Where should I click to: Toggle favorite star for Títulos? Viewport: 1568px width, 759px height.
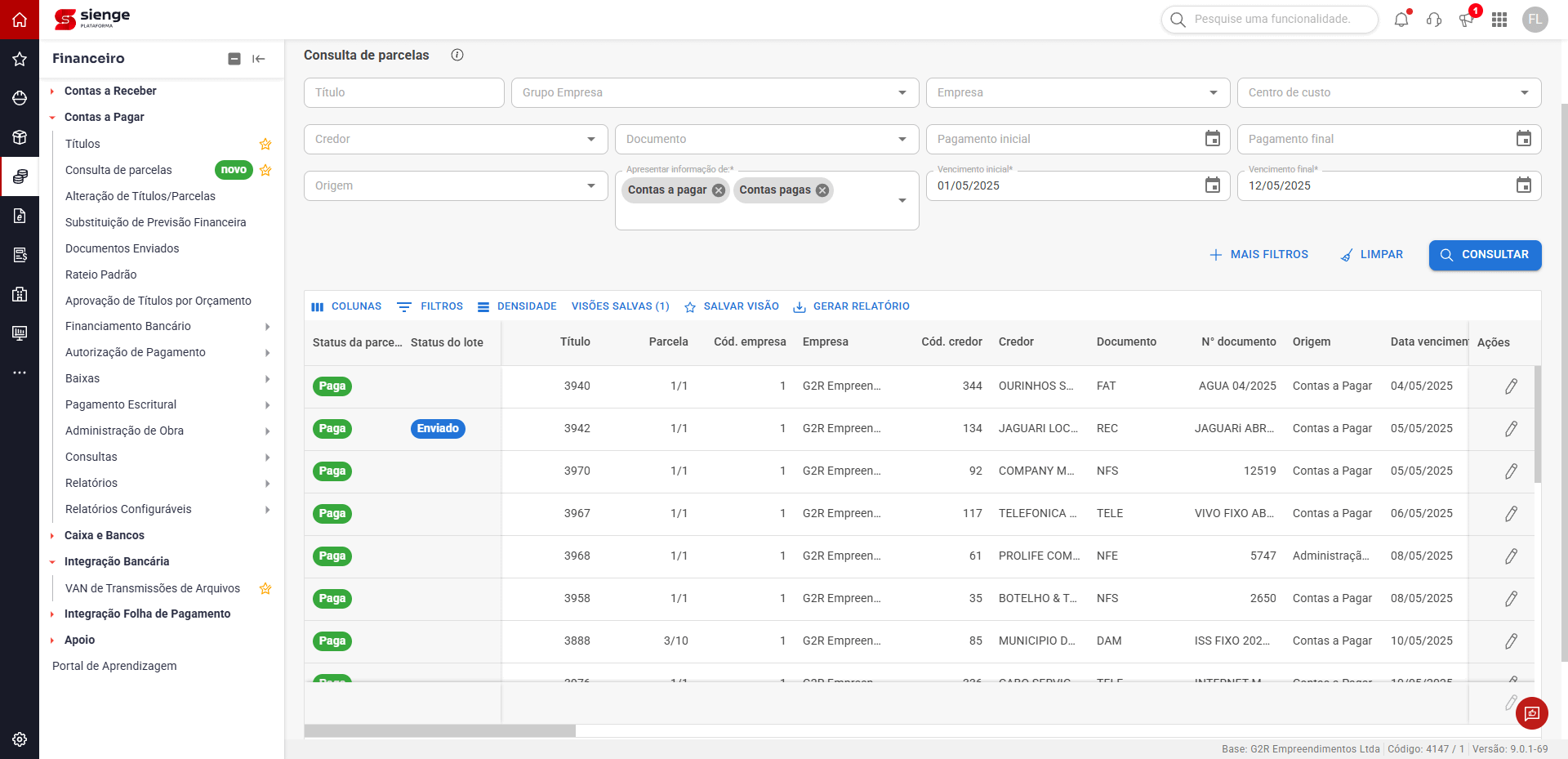pos(265,144)
